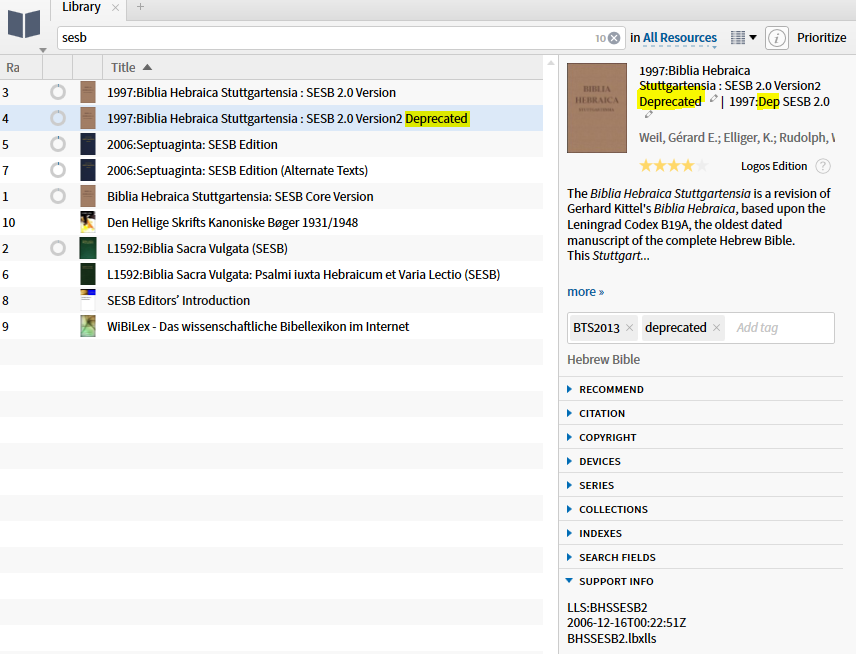Toggle circle for BHS SESB Core Version
856x654 pixels.
point(58,196)
